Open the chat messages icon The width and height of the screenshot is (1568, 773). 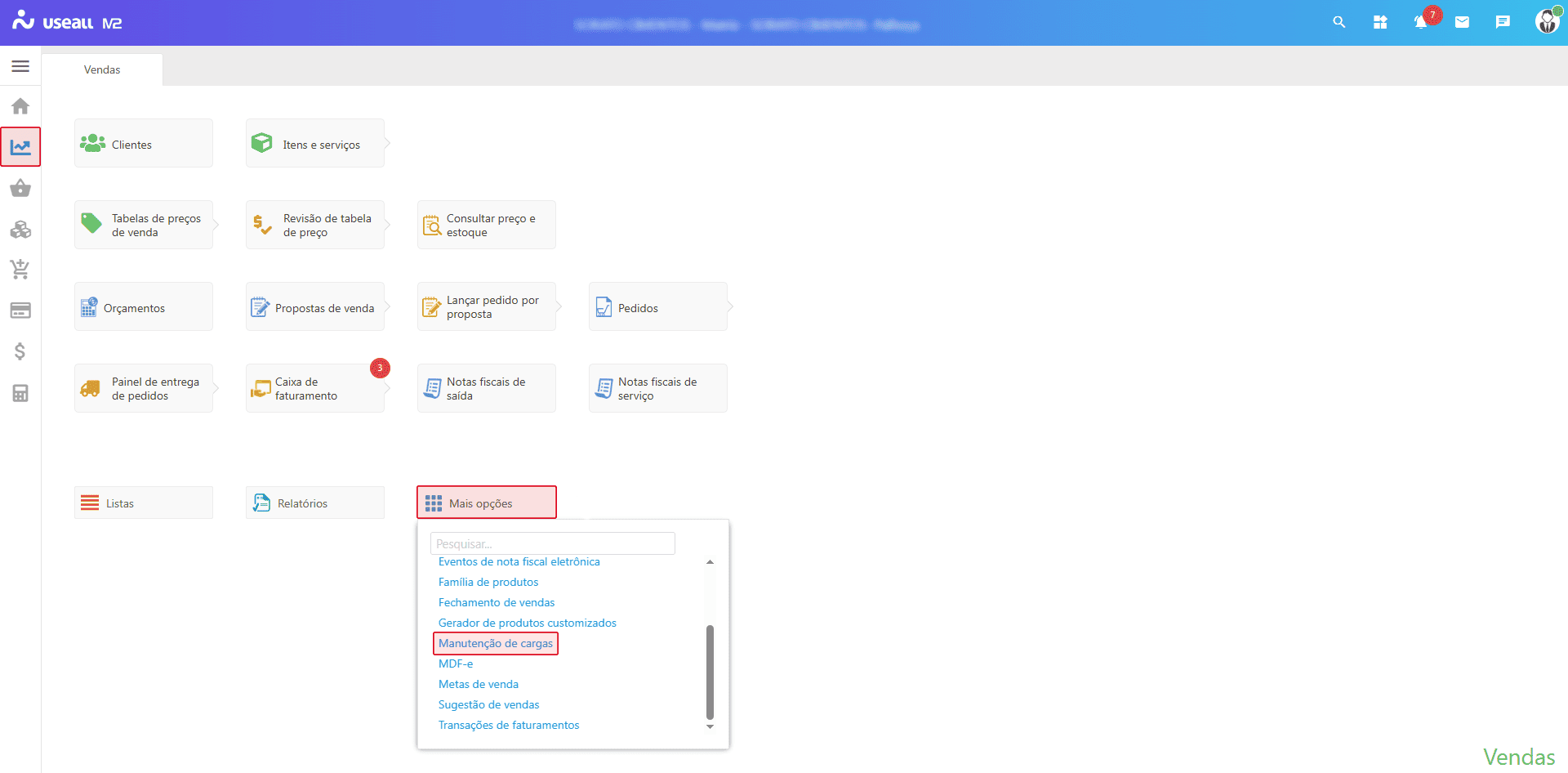(x=1503, y=22)
